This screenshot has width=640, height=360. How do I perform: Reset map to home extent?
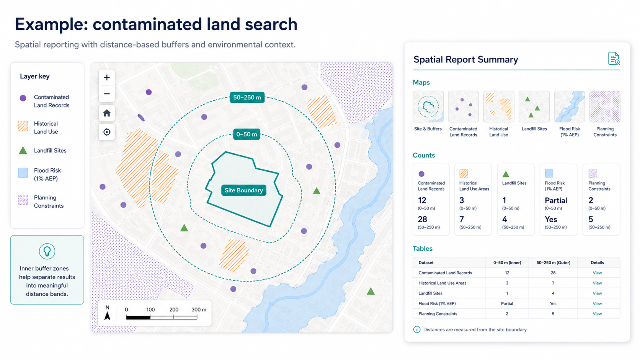click(107, 113)
